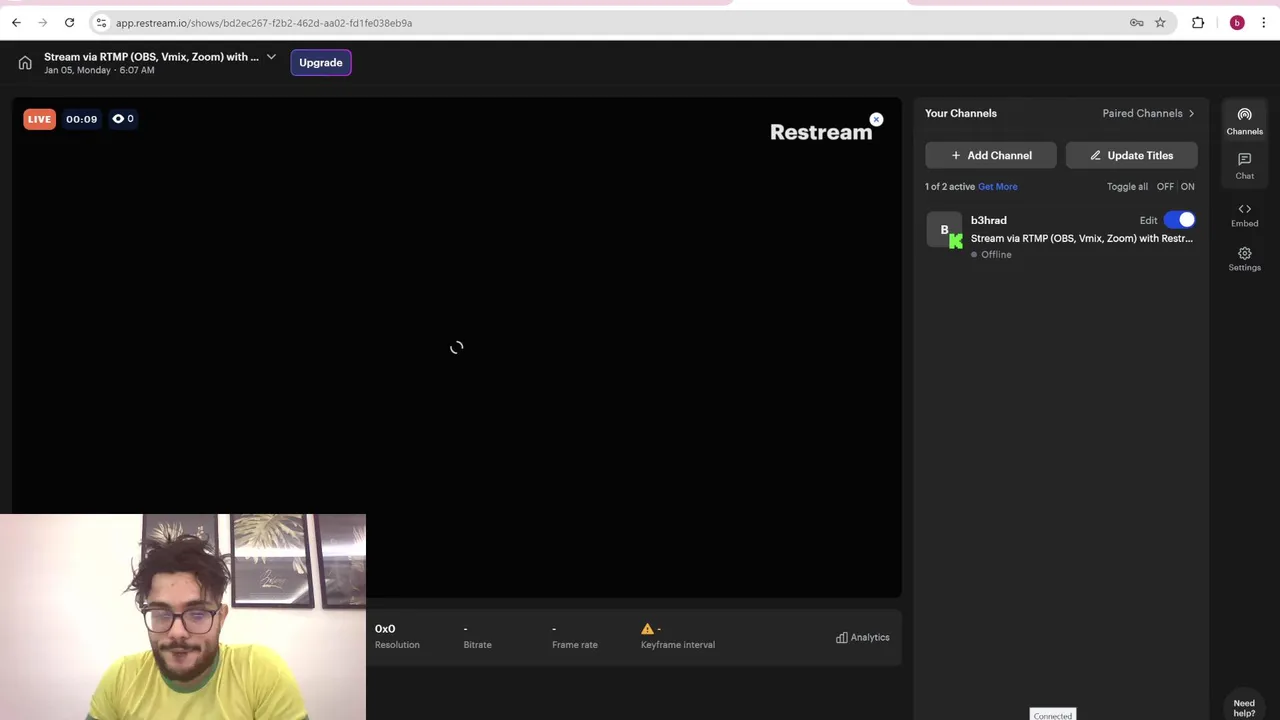The width and height of the screenshot is (1280, 720).
Task: Click the site information icon in address bar
Action: pos(101,23)
